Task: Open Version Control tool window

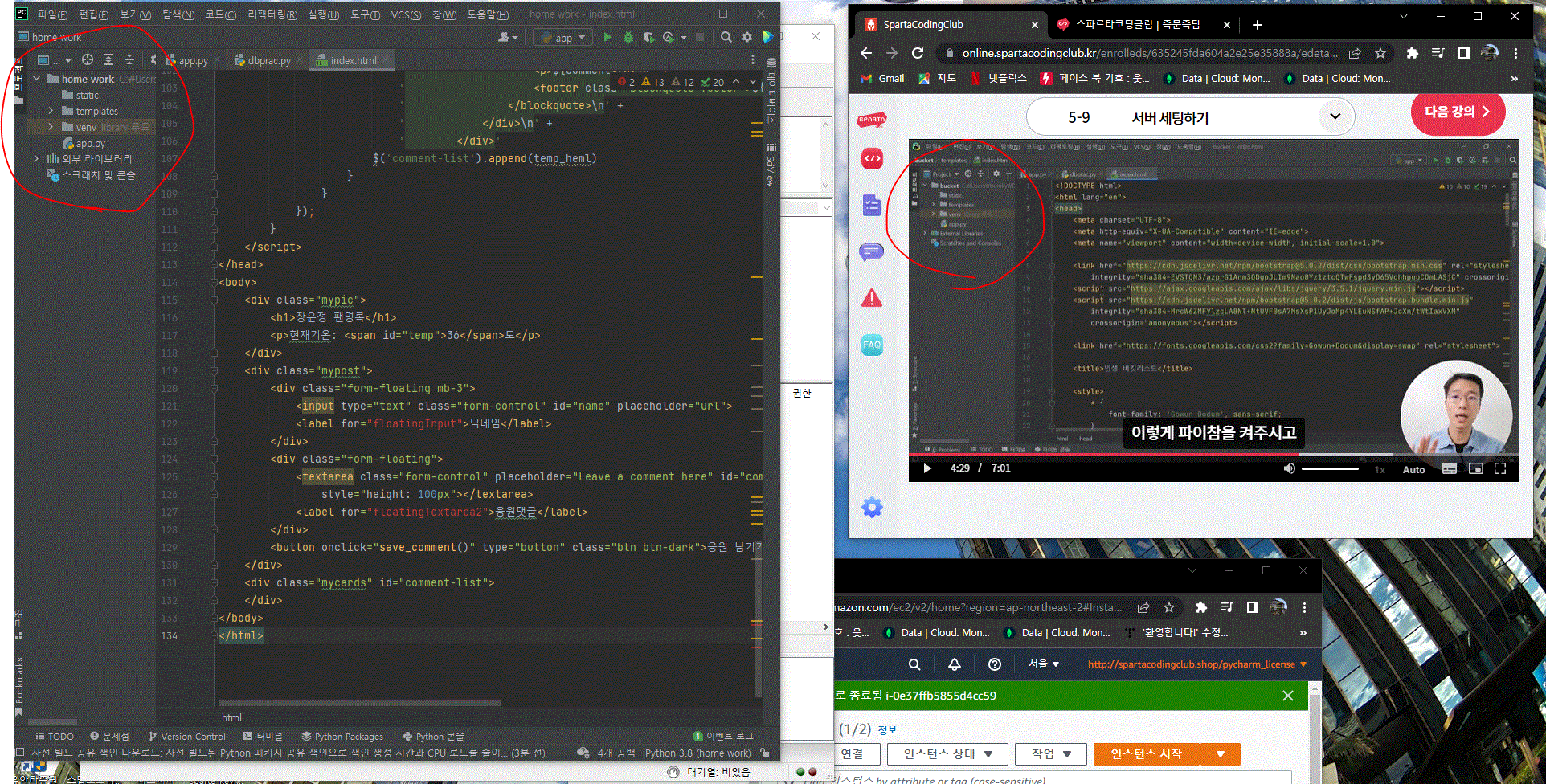Action: 187,736
